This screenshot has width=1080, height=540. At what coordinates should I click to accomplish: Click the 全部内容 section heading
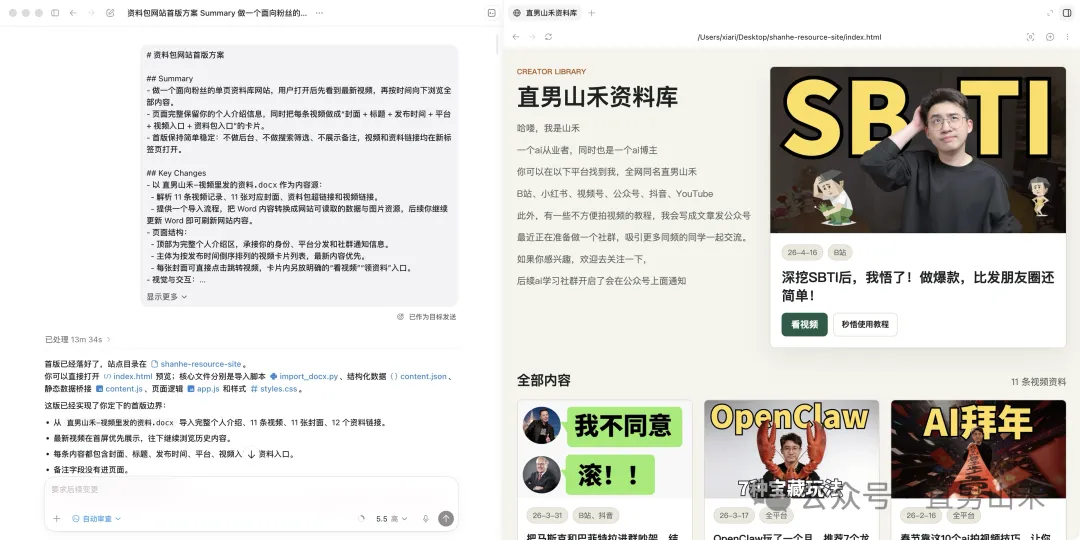[x=544, y=380]
